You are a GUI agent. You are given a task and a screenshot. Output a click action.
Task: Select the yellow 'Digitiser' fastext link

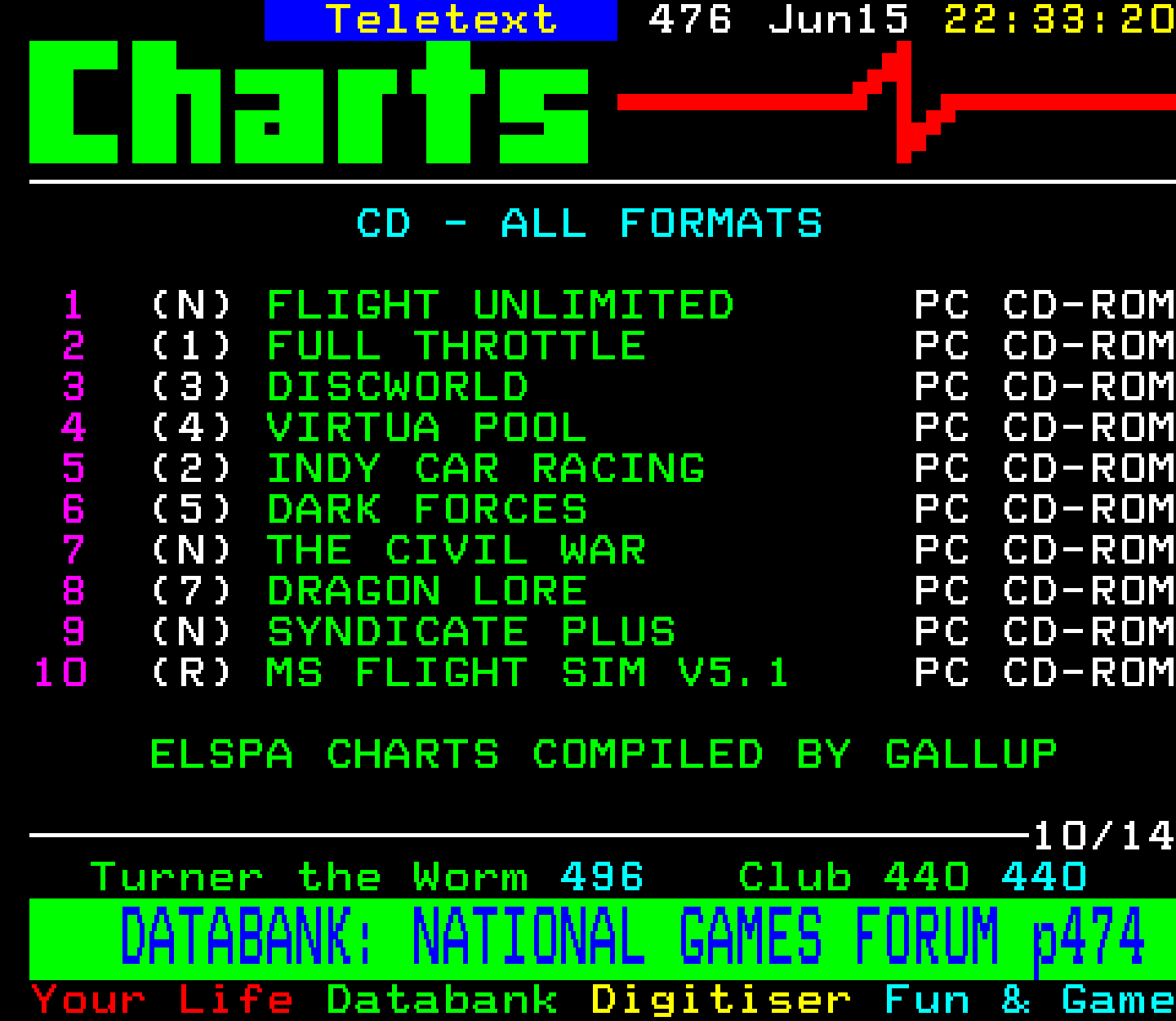pos(720,1000)
